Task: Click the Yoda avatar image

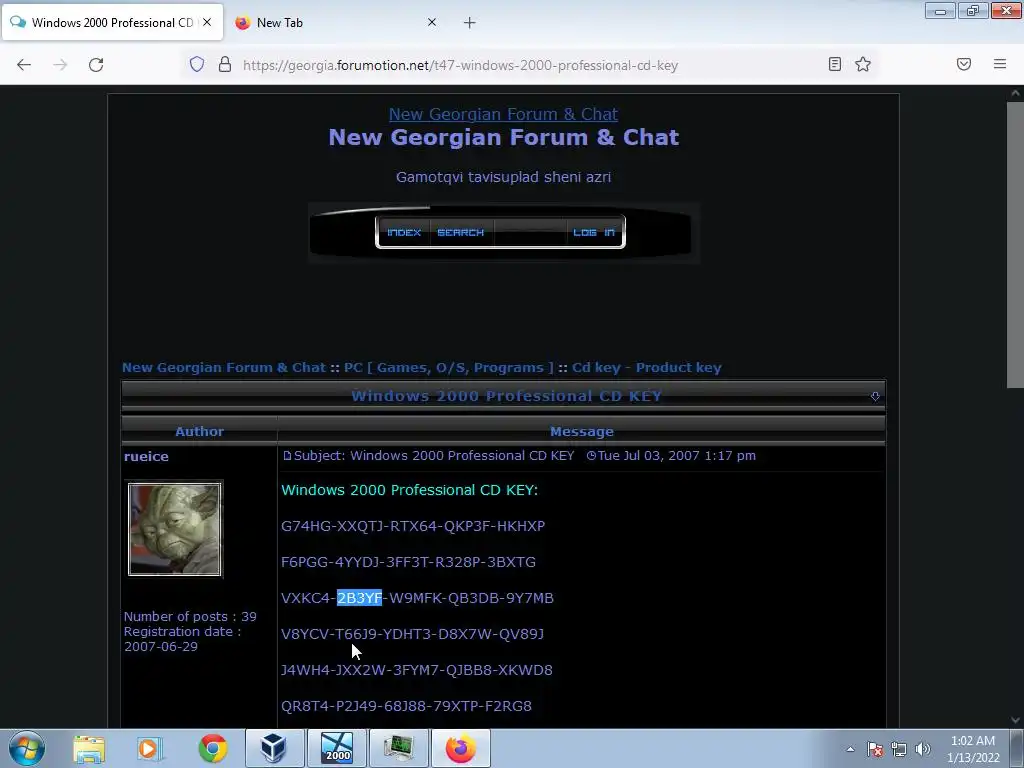Action: (174, 529)
